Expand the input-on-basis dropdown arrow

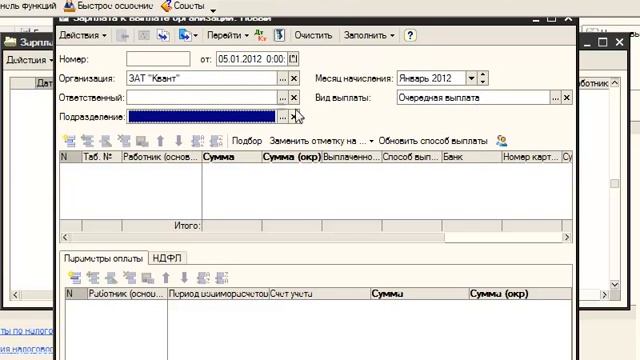[x=196, y=36]
